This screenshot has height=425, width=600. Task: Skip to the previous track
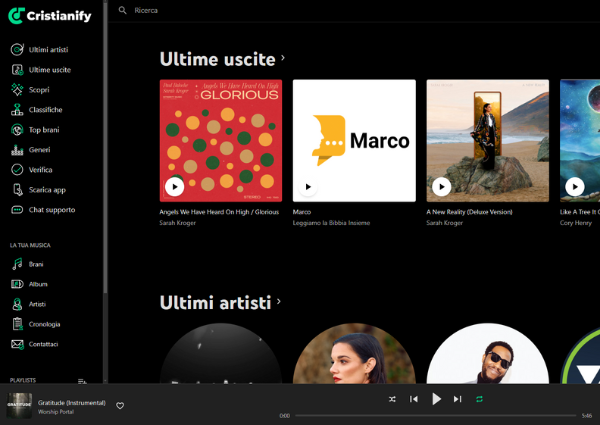tap(414, 399)
